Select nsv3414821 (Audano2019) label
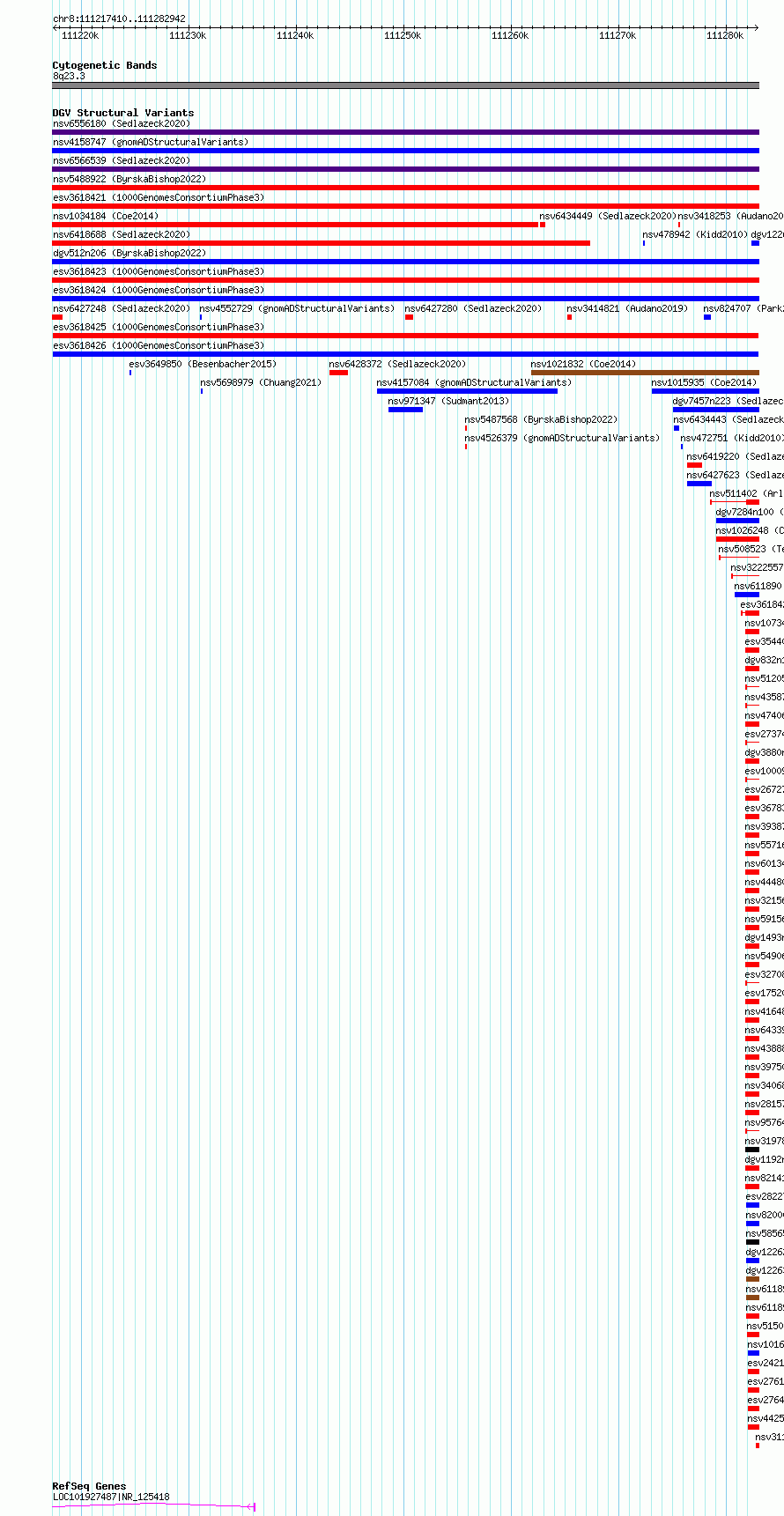Screen dimensions: 784x1516 coord(627,308)
